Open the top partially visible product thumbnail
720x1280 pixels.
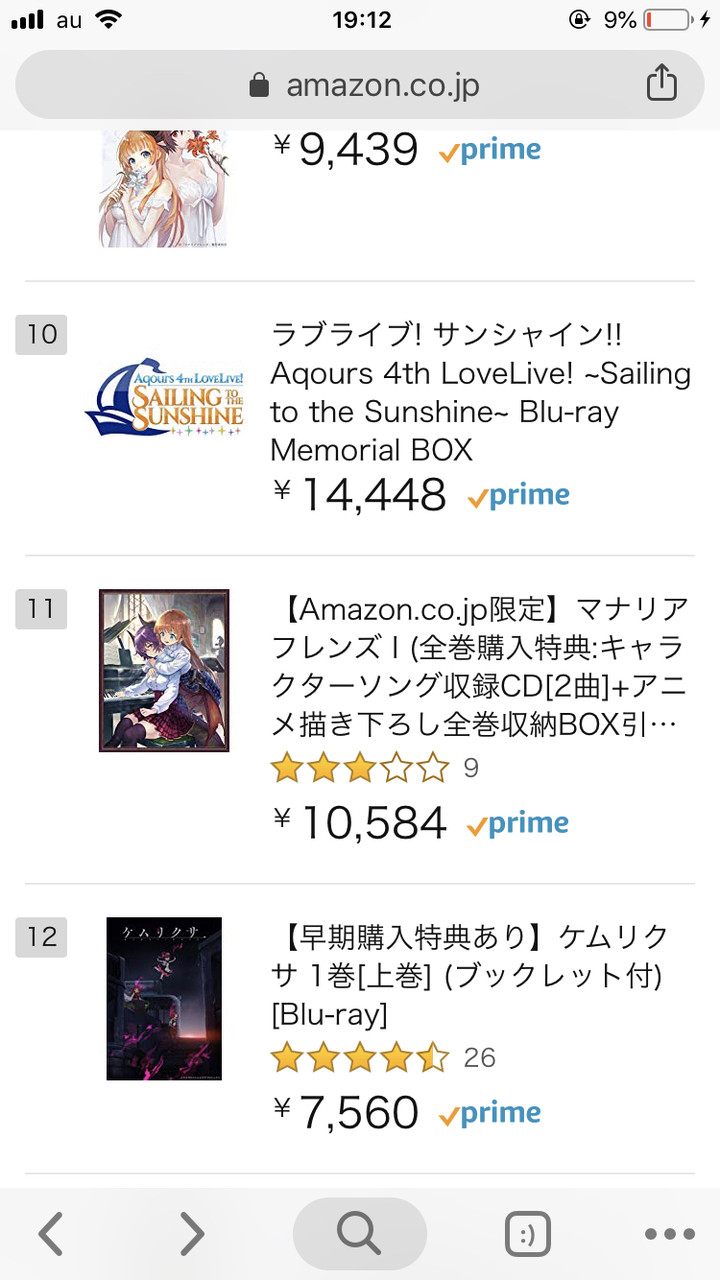(164, 188)
